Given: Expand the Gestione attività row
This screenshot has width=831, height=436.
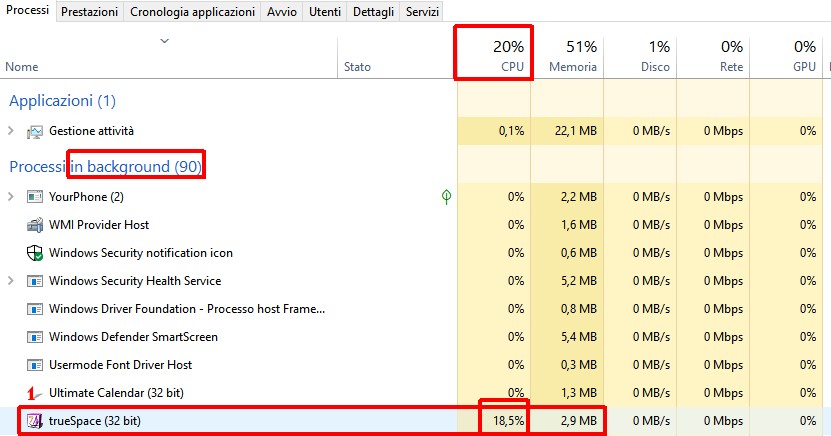Looking at the screenshot, I should click(11, 131).
